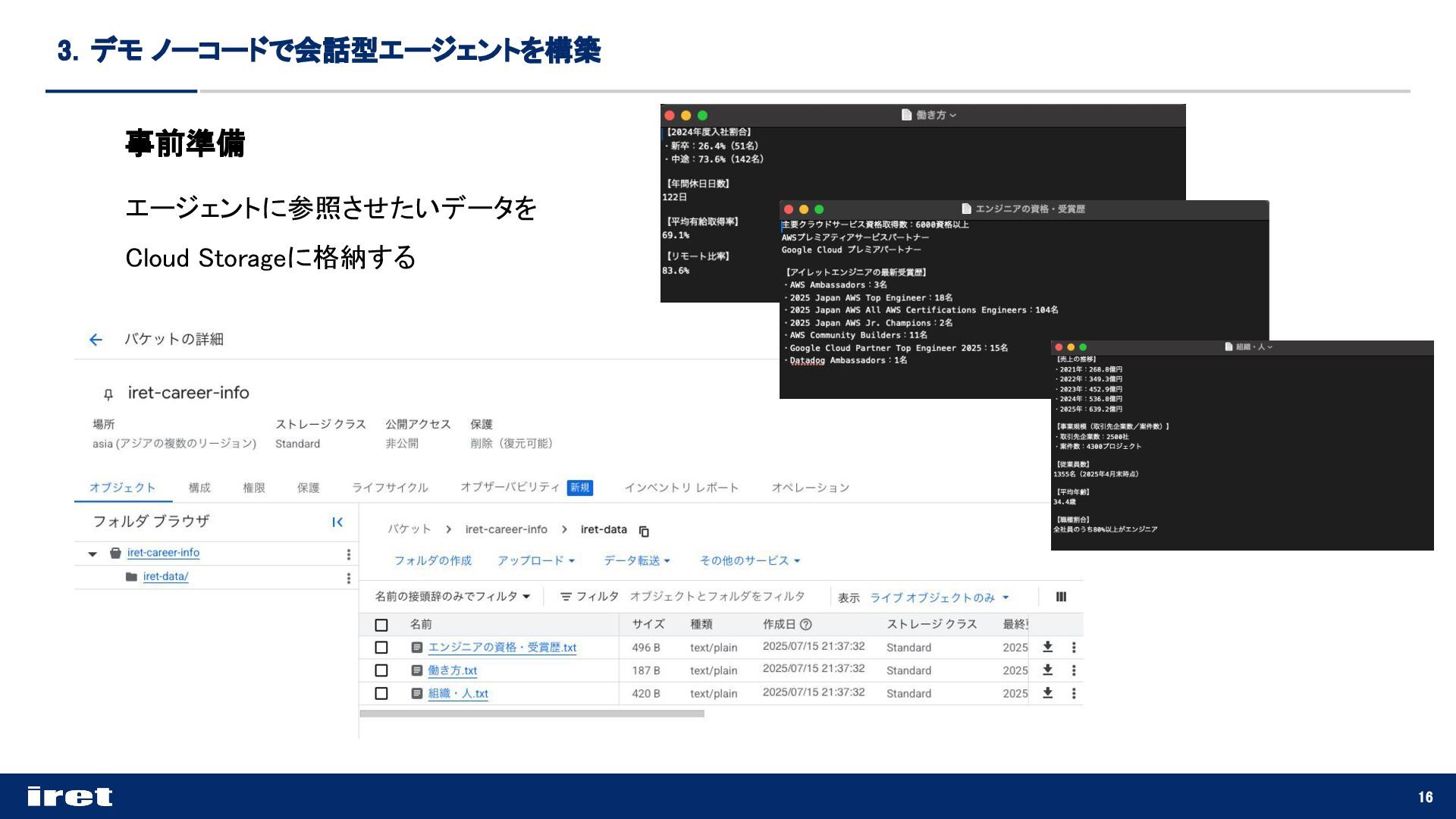This screenshot has width=1456, height=819.
Task: Download エンジニアの資格・受賞歴.txt file
Action: [1047, 647]
